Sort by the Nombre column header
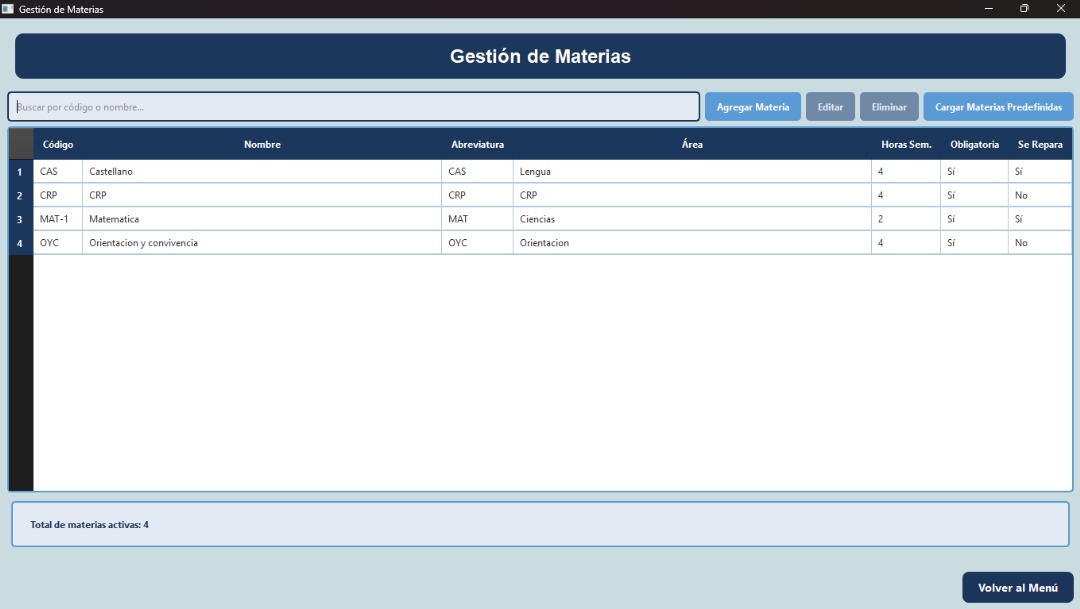This screenshot has height=609, width=1080. point(262,145)
